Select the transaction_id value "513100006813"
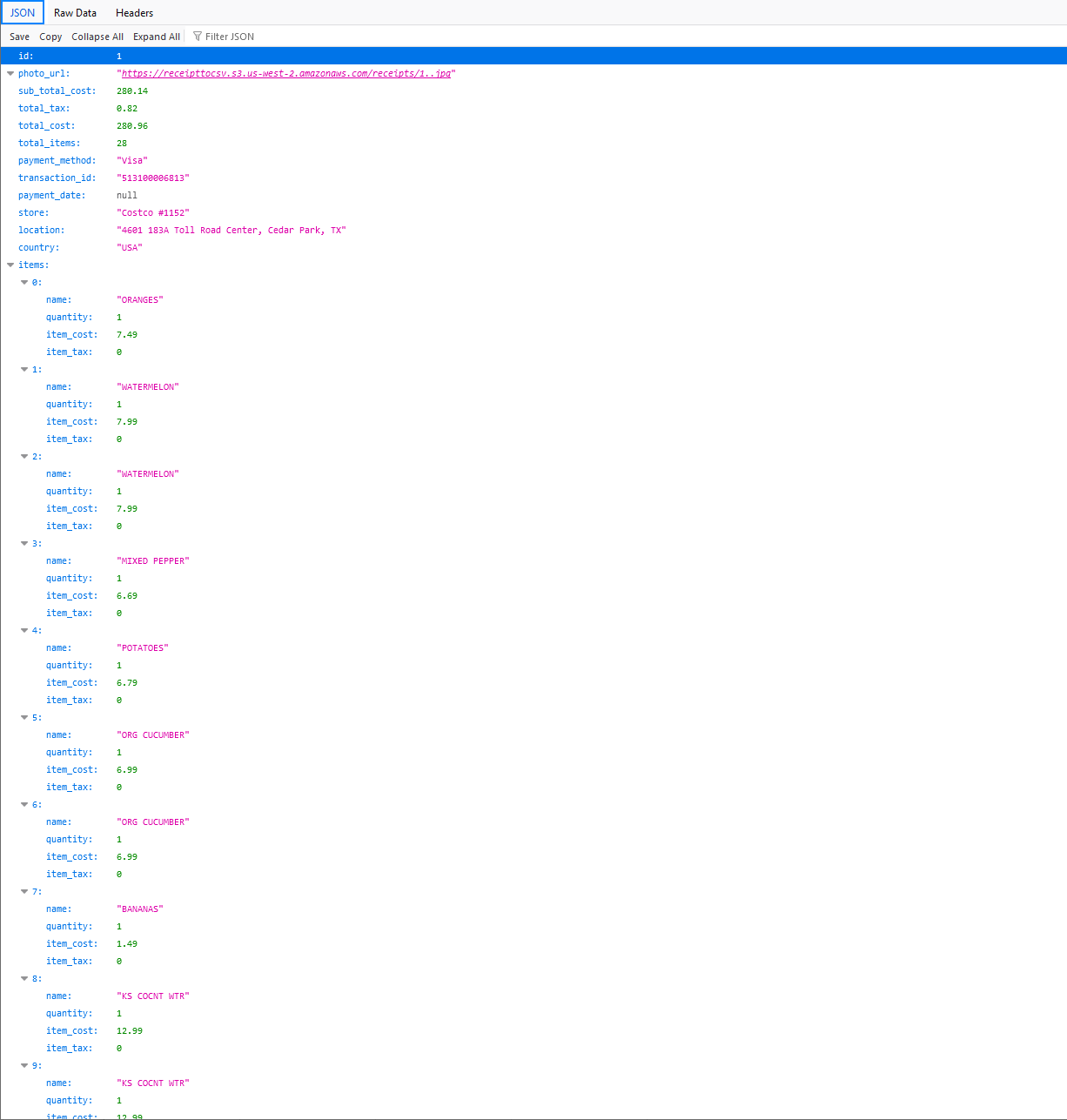Screen dimensions: 1067x1120 coord(153,178)
